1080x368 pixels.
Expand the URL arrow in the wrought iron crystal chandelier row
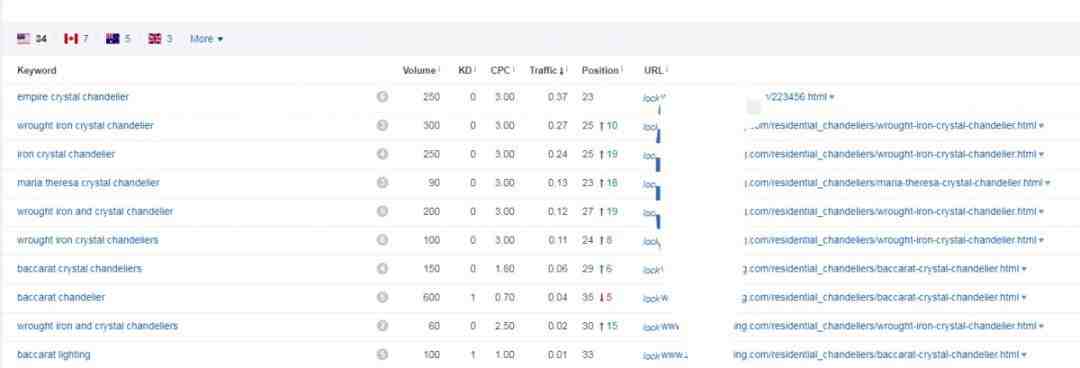pos(1041,125)
